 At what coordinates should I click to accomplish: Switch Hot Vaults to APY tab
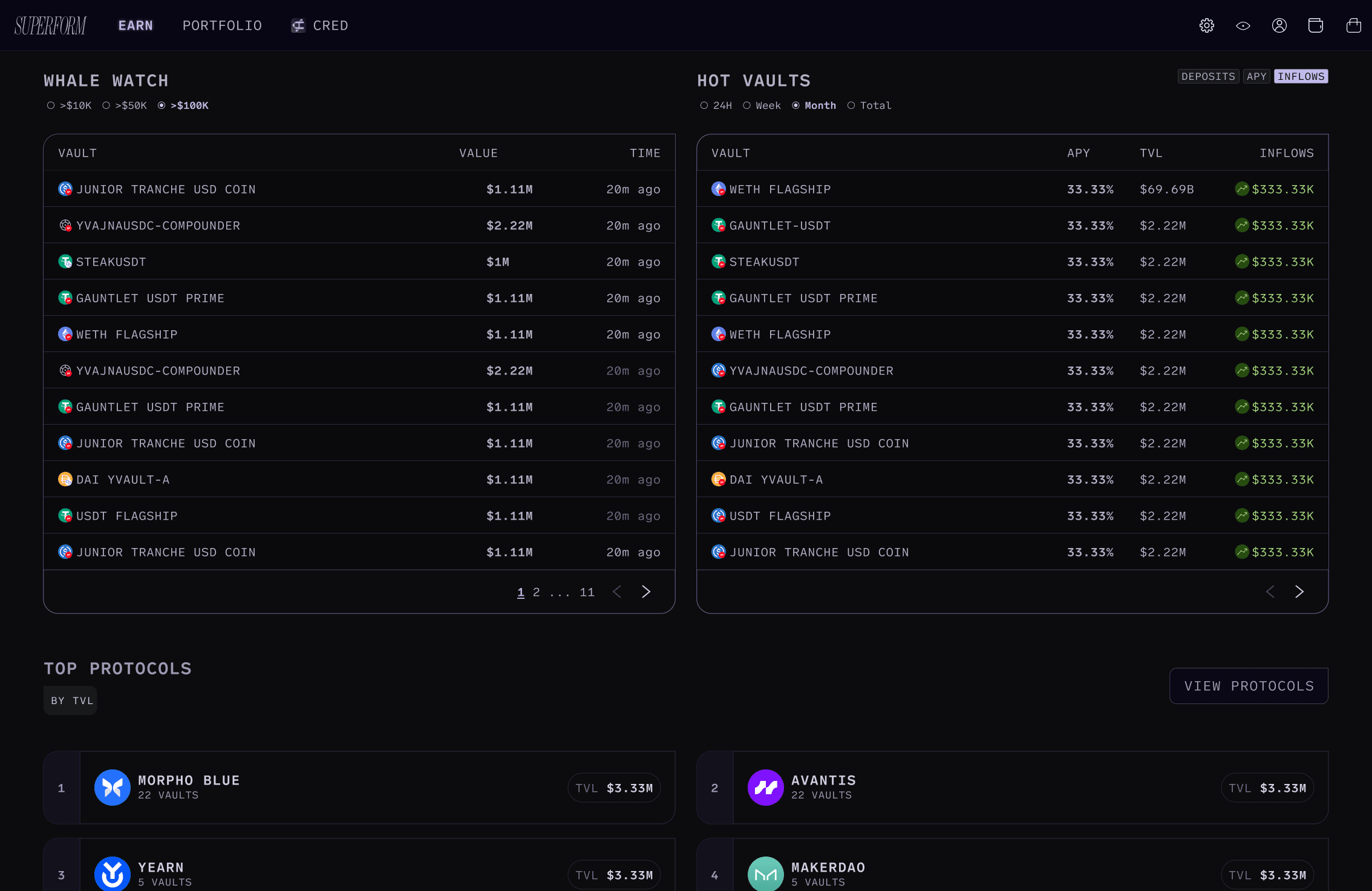click(x=1256, y=76)
